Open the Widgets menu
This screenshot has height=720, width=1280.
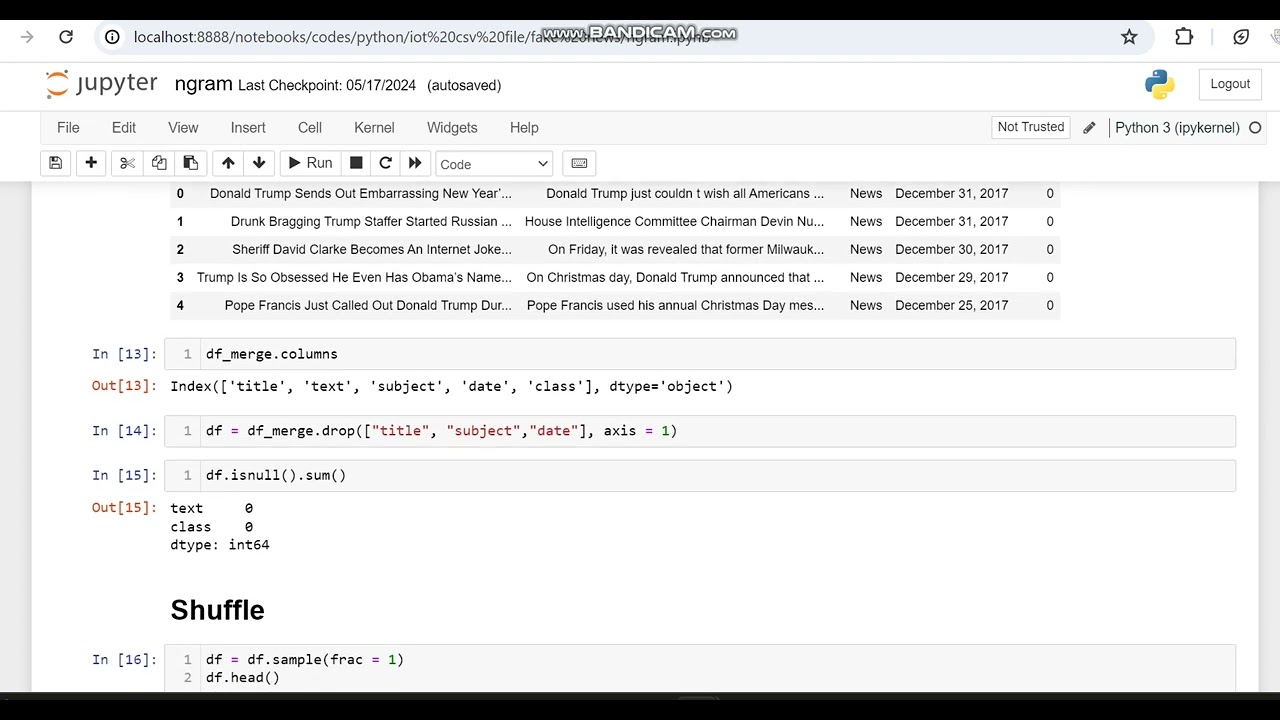coord(452,127)
